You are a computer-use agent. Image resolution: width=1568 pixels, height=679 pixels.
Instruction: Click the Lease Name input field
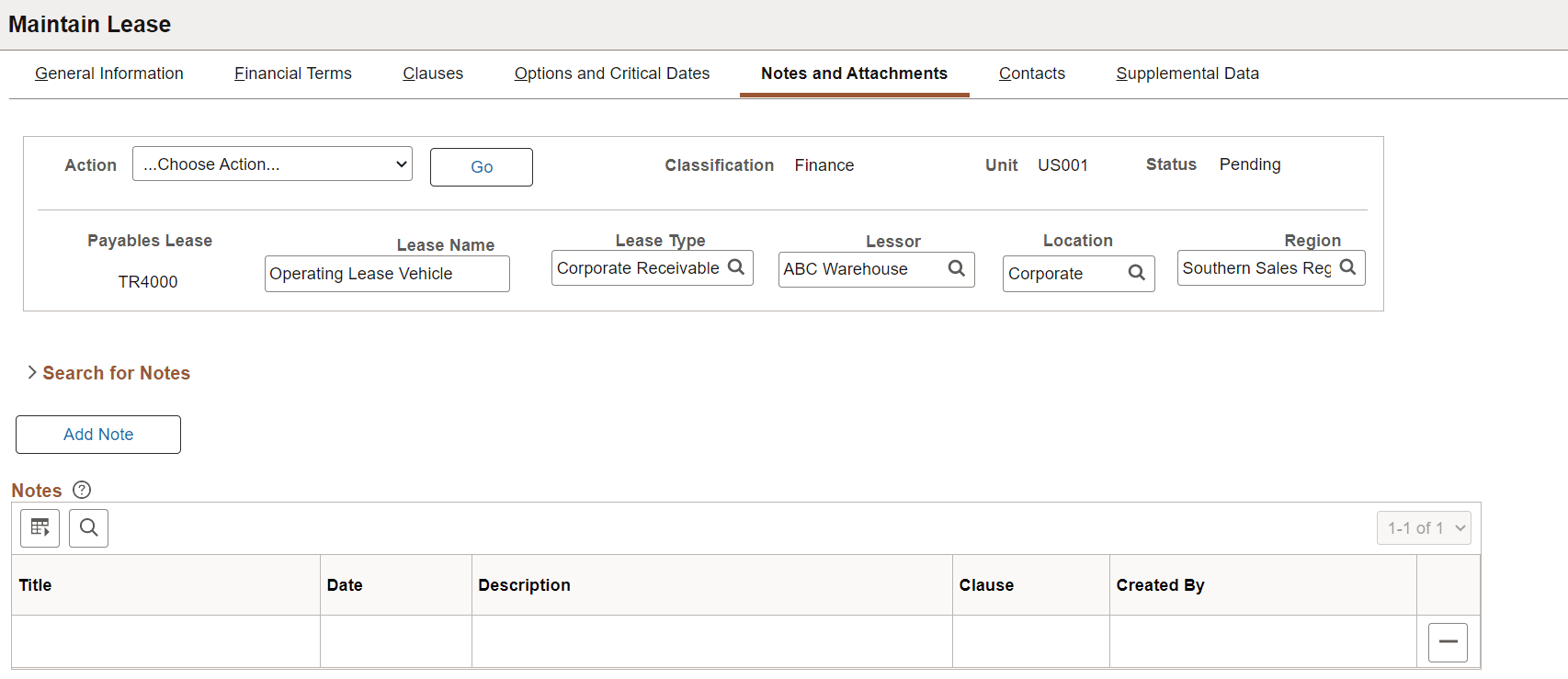(387, 274)
